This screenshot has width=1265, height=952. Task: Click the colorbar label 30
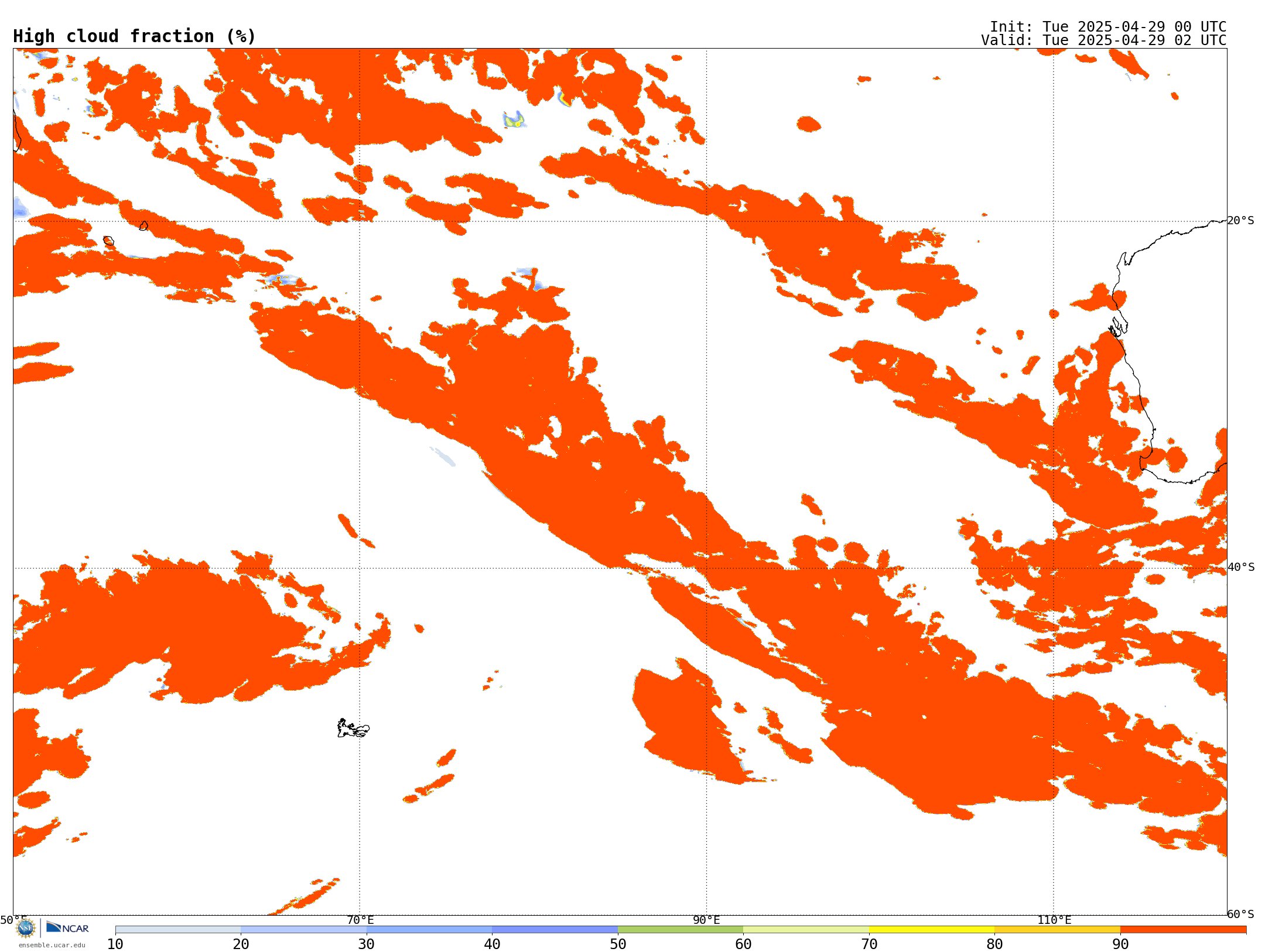coord(367,944)
